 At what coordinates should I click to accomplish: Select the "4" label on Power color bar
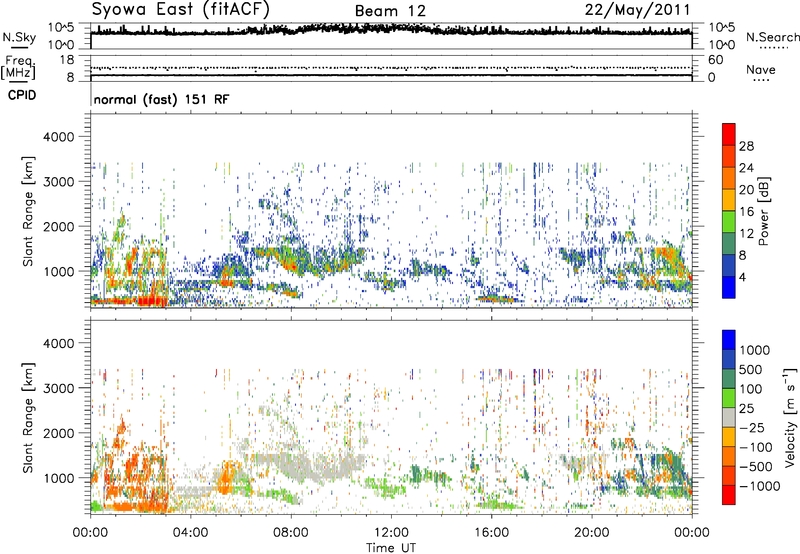pyautogui.click(x=742, y=277)
